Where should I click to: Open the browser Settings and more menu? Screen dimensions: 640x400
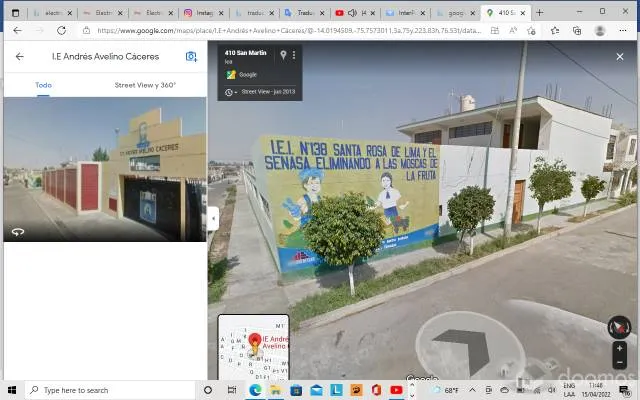622,31
